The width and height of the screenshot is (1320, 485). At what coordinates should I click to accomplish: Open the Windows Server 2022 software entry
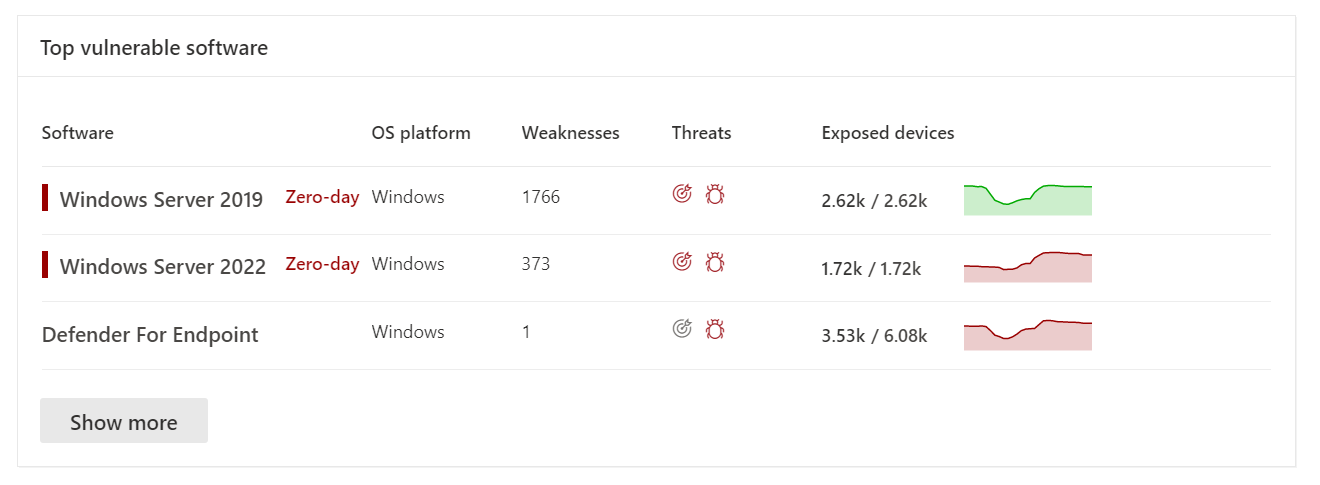(x=163, y=267)
